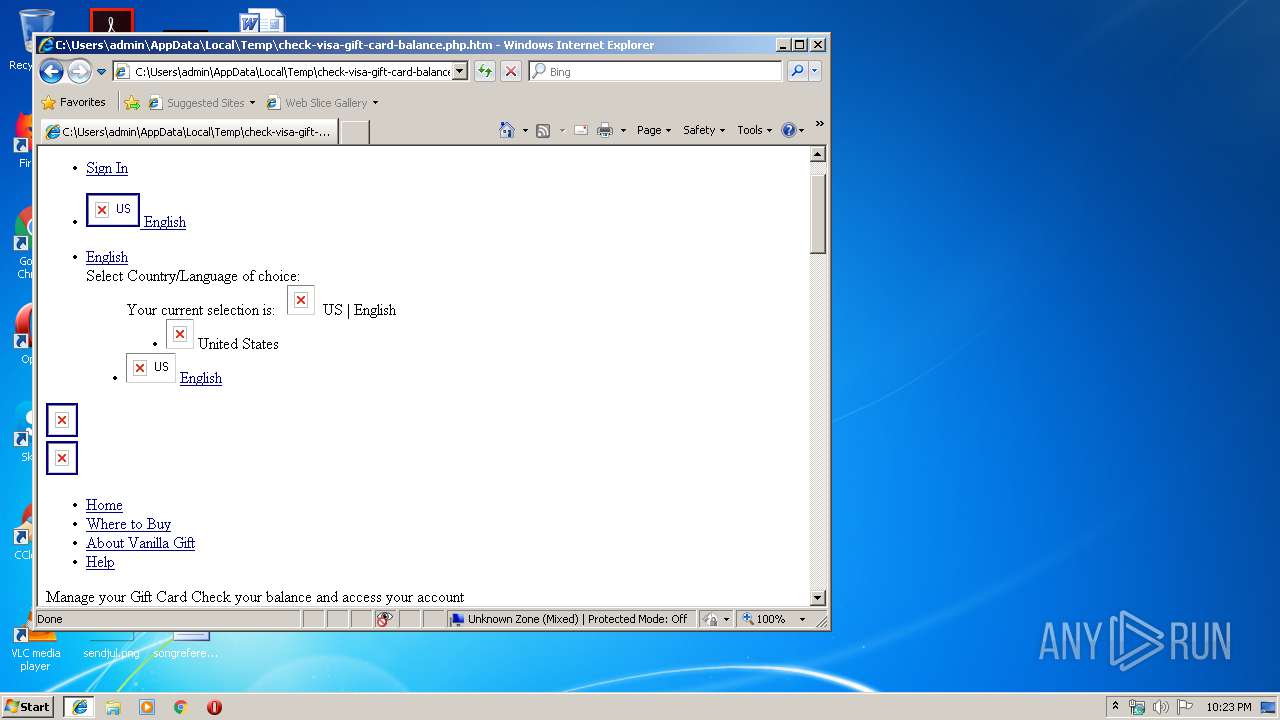The width and height of the screenshot is (1280, 720).
Task: Open the Help question mark menu
Action: click(x=793, y=130)
